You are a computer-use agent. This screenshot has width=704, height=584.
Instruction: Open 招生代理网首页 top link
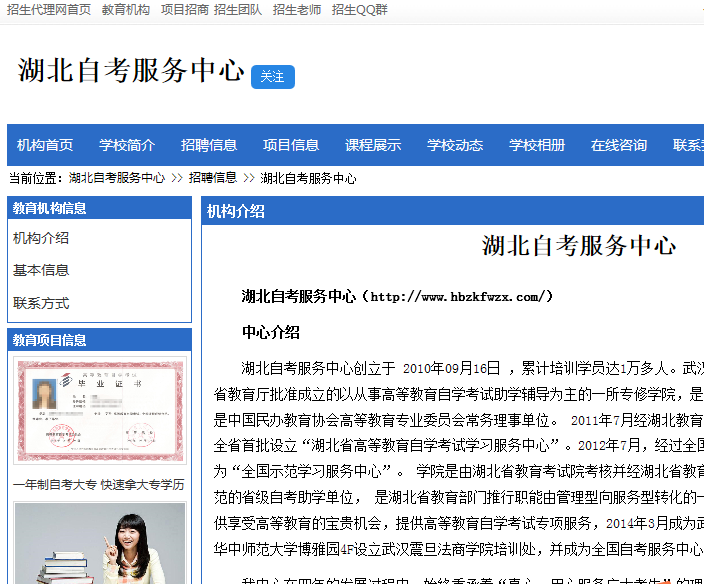(49, 10)
